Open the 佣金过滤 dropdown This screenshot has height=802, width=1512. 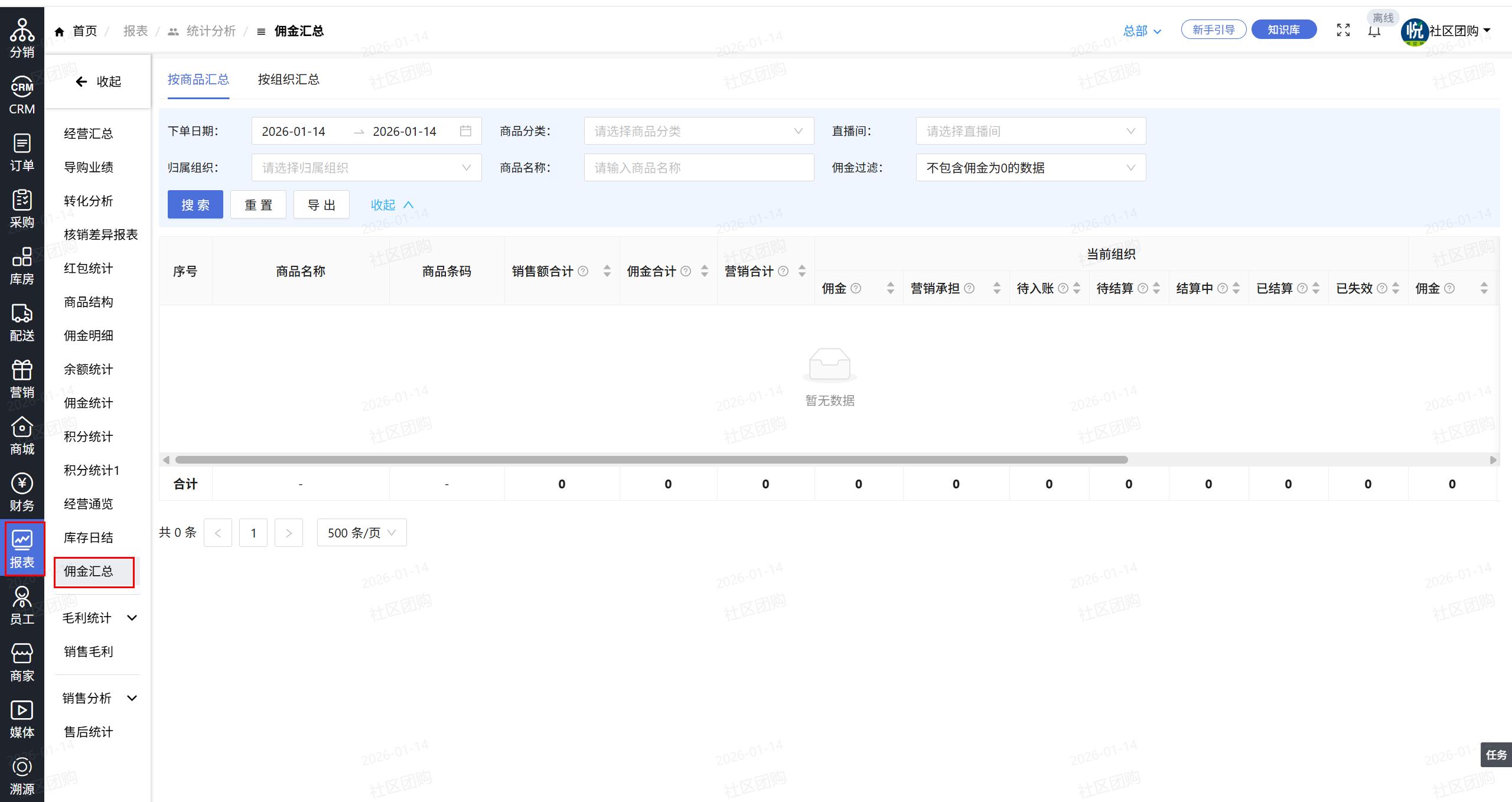1030,168
